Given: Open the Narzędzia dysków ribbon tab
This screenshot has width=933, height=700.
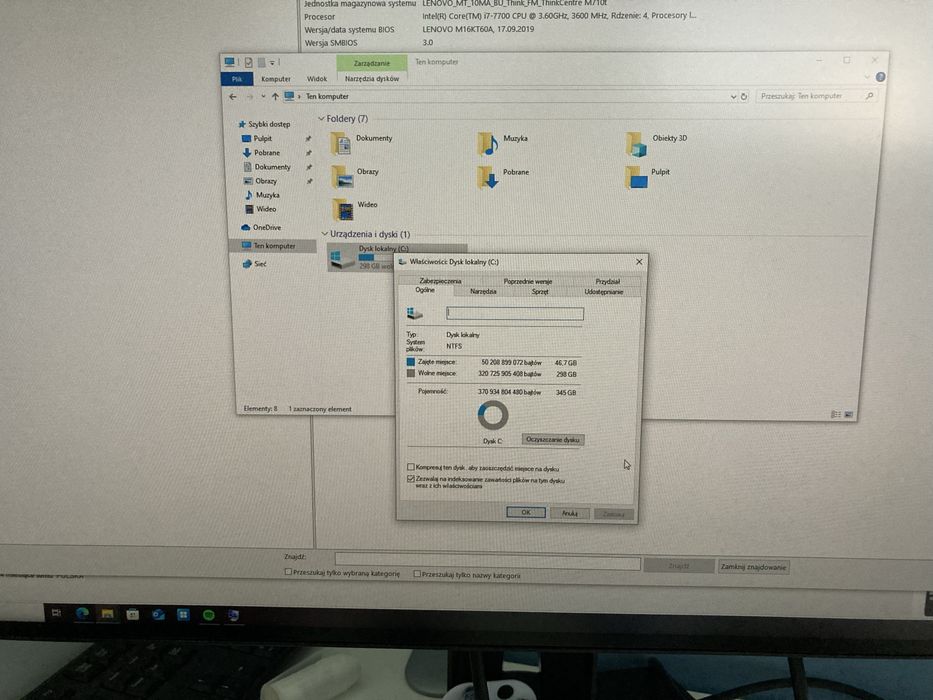Looking at the screenshot, I should (x=372, y=79).
